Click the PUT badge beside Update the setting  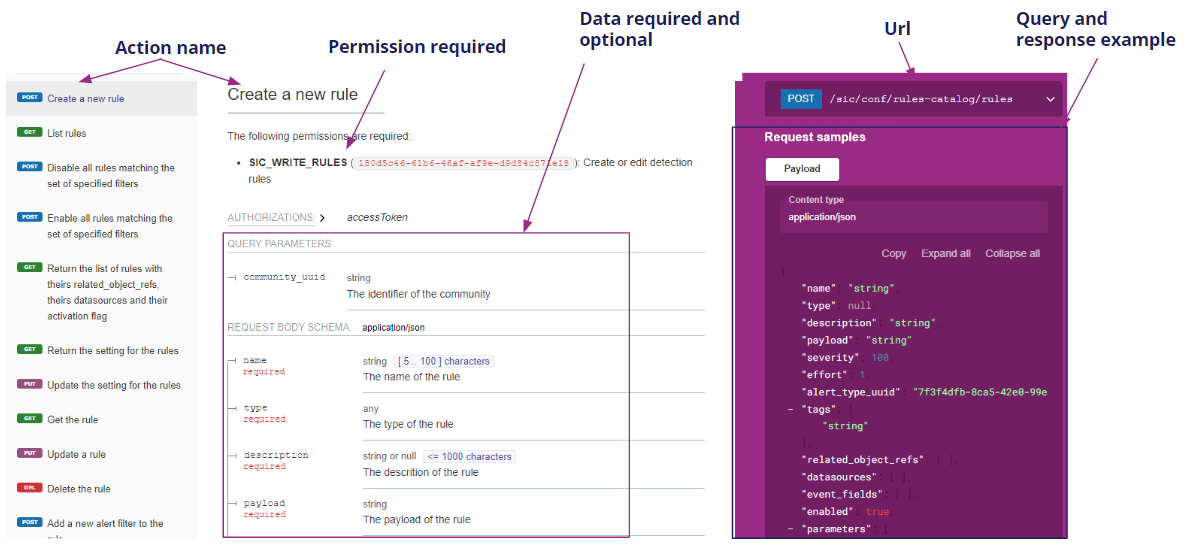tap(30, 384)
